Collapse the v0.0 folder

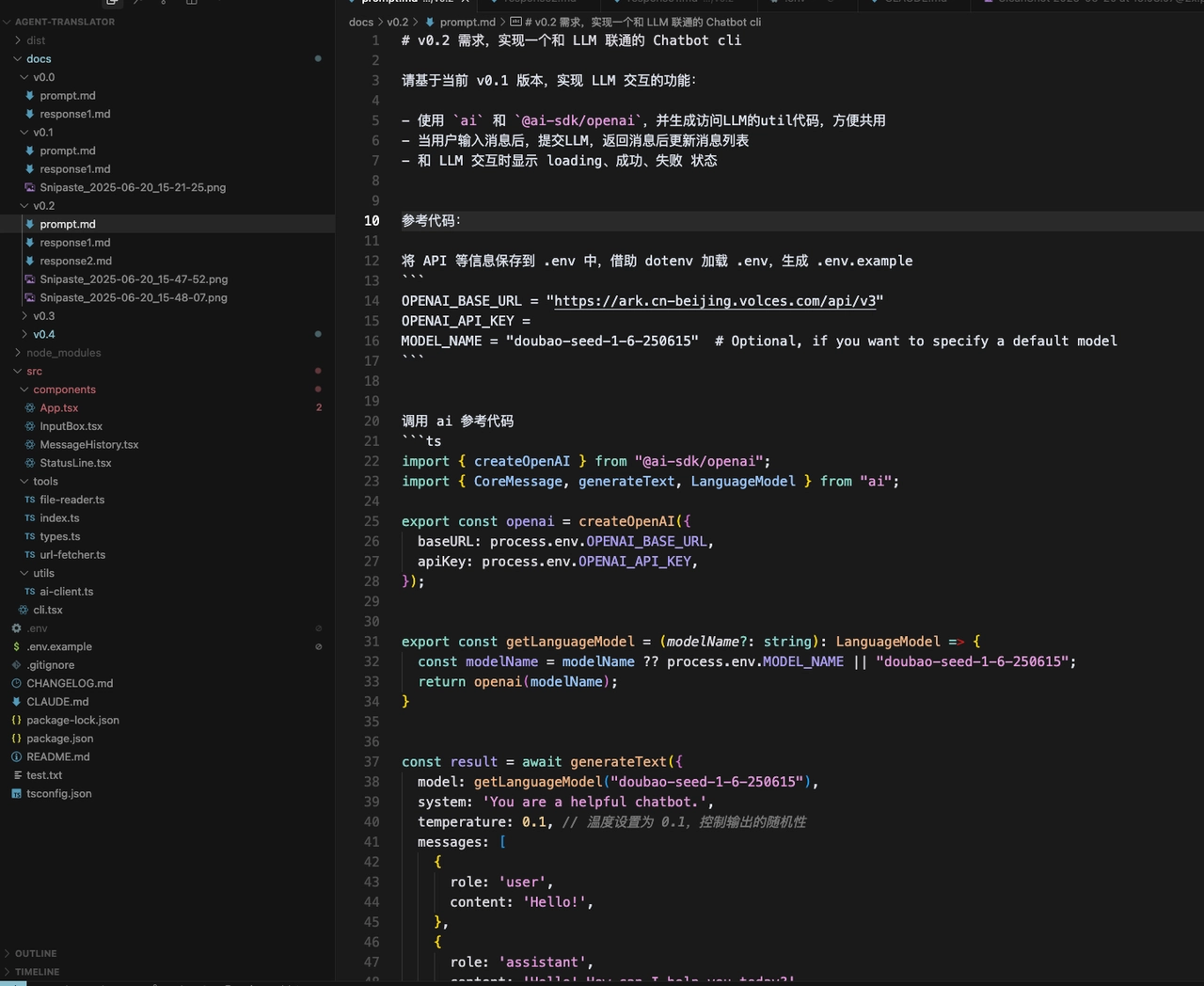pos(24,77)
